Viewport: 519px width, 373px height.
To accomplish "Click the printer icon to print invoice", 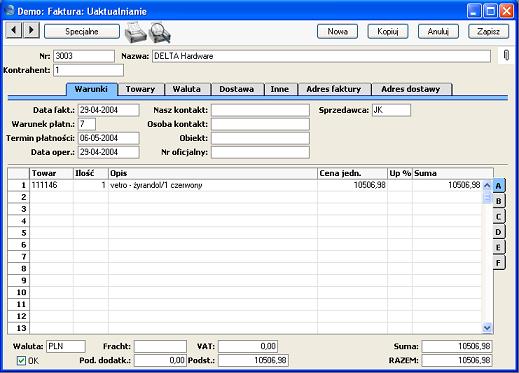I will [x=135, y=32].
